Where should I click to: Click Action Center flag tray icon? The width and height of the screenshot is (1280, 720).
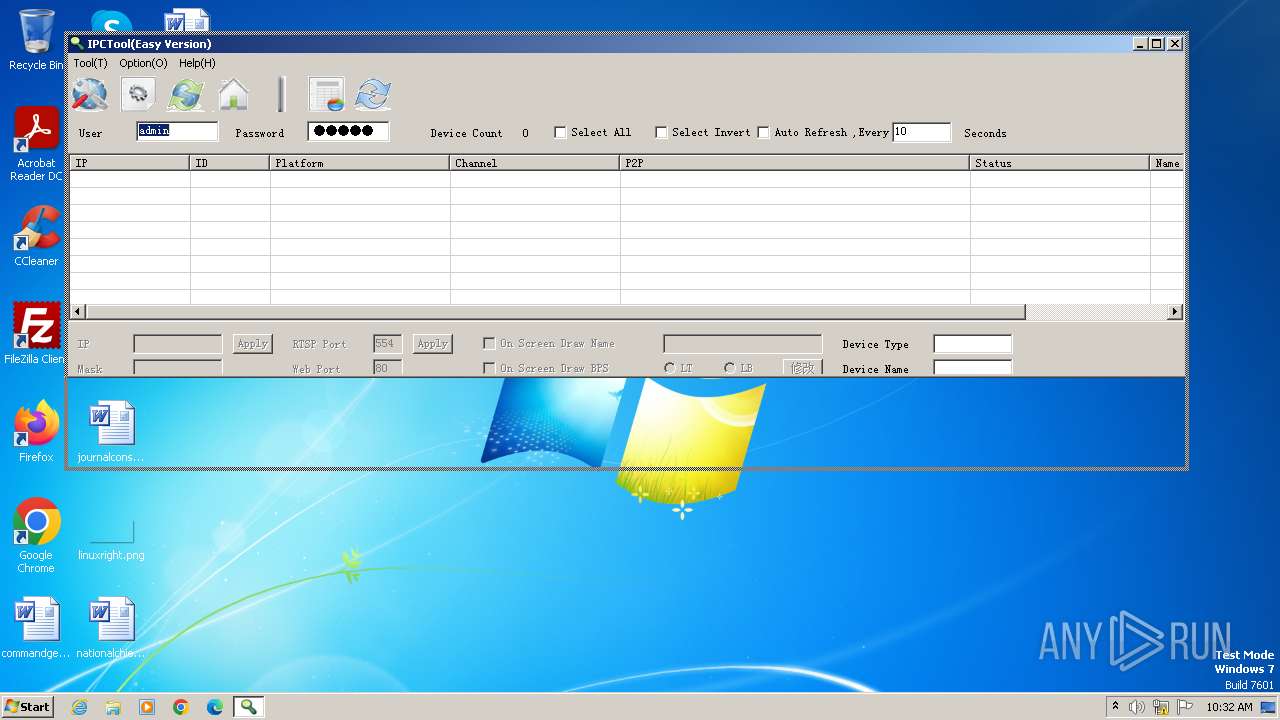[x=1185, y=707]
